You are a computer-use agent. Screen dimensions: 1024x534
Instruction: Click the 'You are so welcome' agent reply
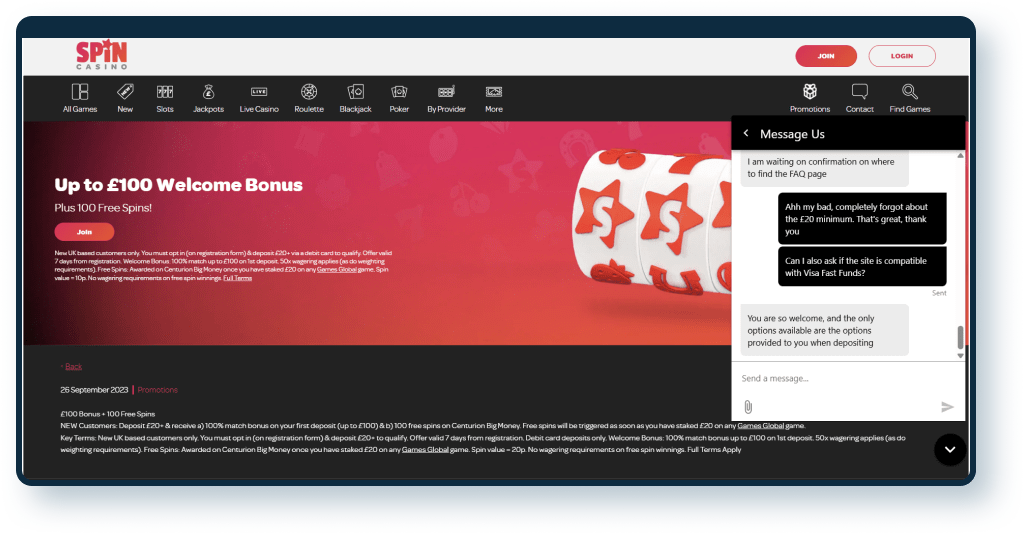tap(824, 330)
